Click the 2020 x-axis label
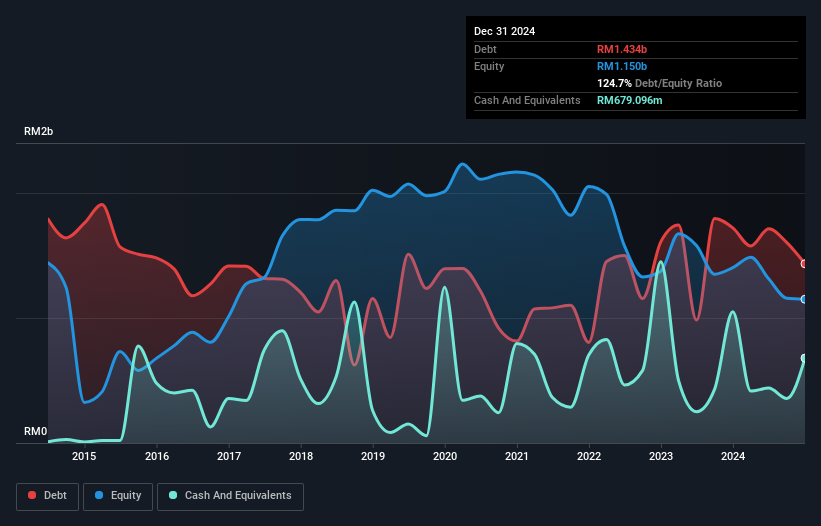 point(445,456)
